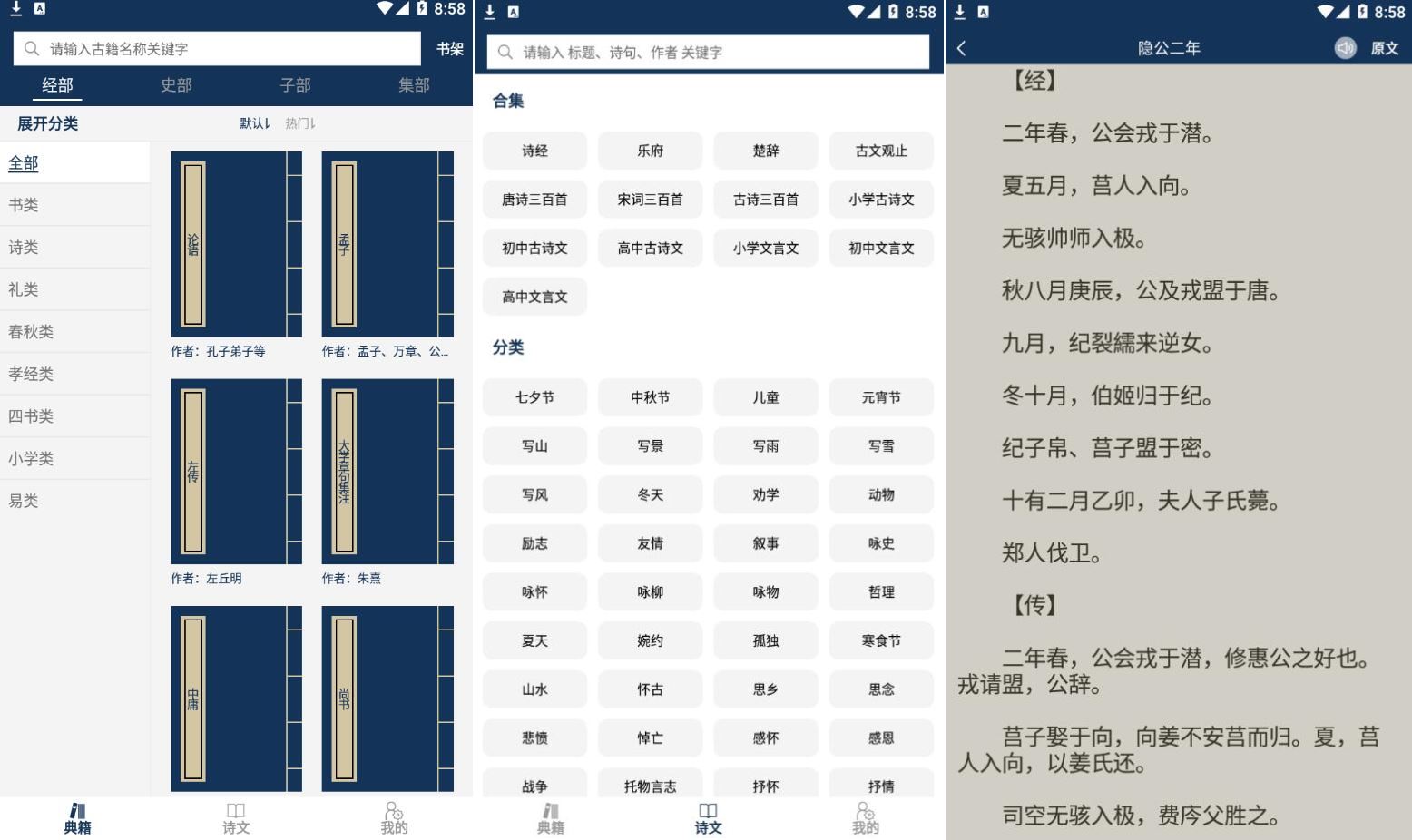This screenshot has width=1412, height=840.
Task: Tap search magnifier icon in 诗文 search box
Action: pyautogui.click(x=505, y=53)
